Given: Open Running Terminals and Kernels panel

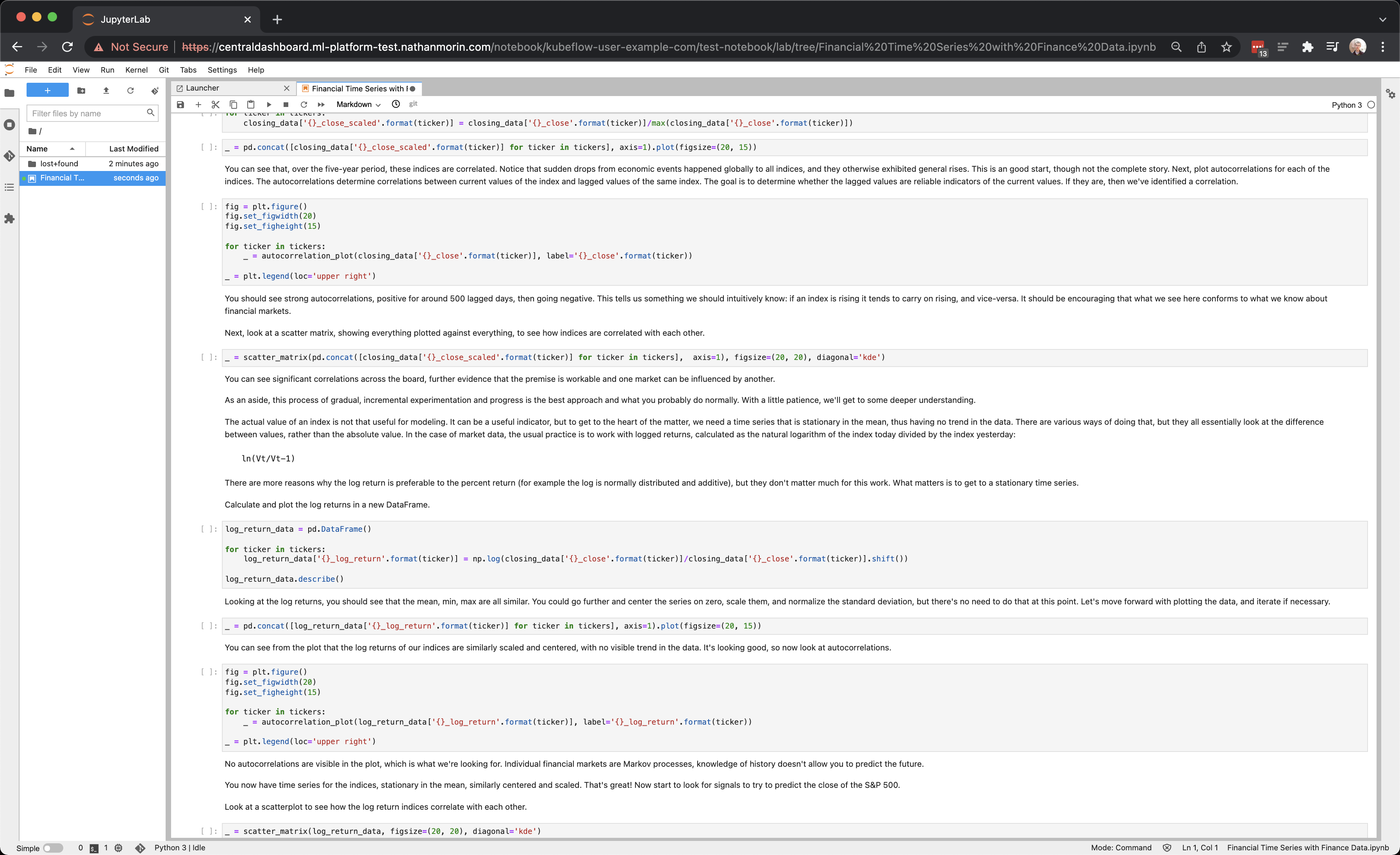Looking at the screenshot, I should point(10,124).
